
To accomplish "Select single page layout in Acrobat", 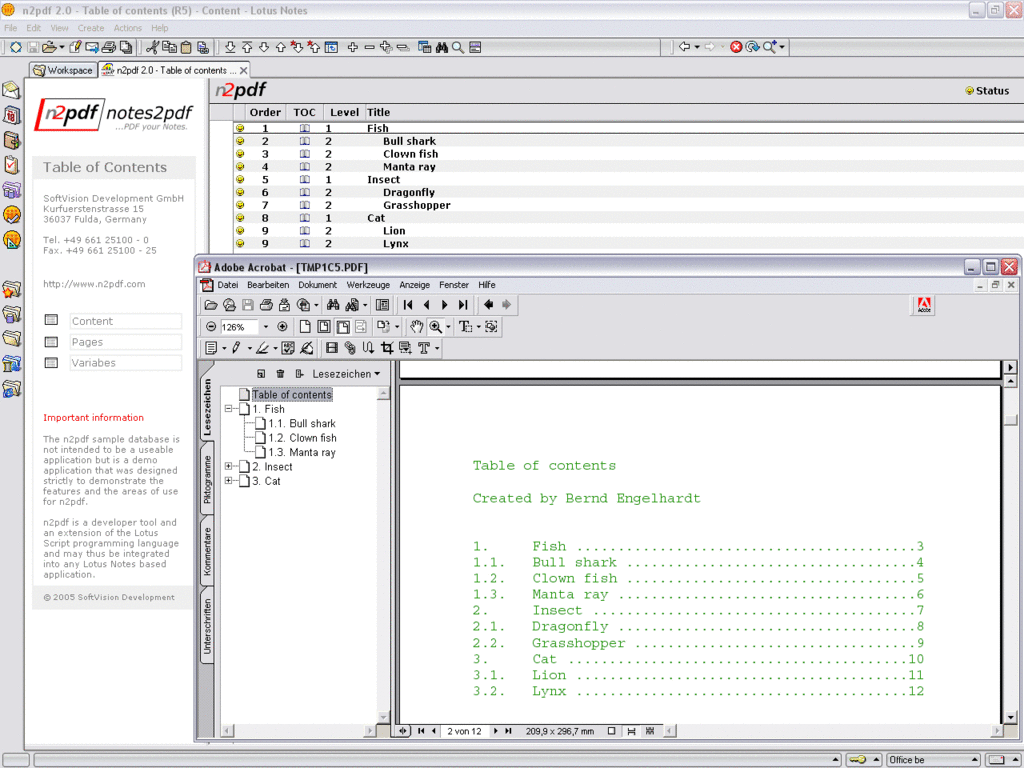I will (x=305, y=327).
